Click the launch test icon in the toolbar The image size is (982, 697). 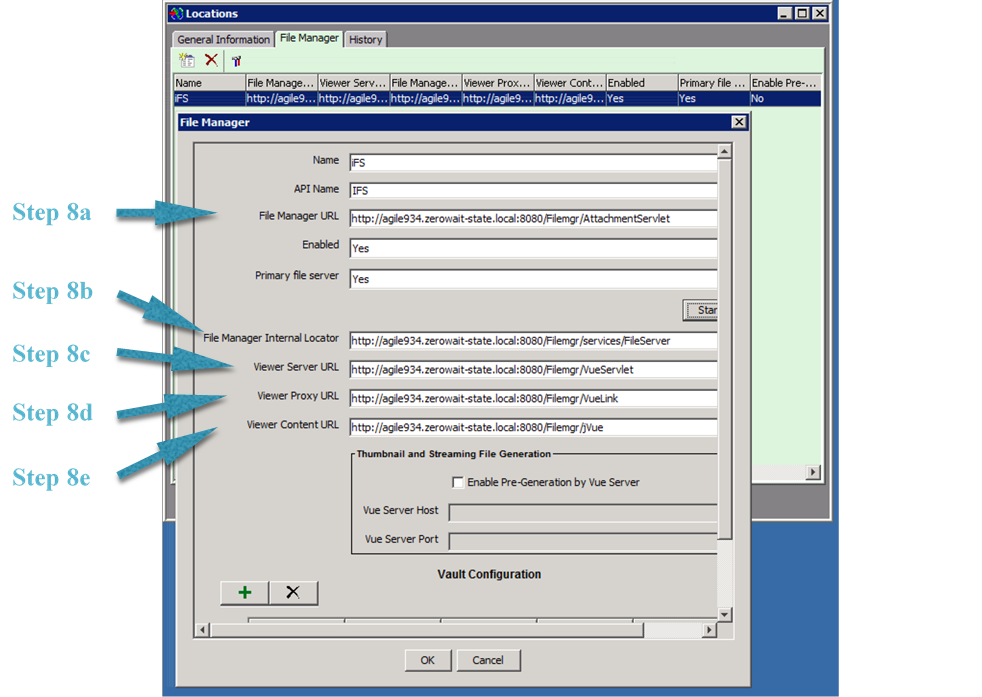tap(237, 60)
